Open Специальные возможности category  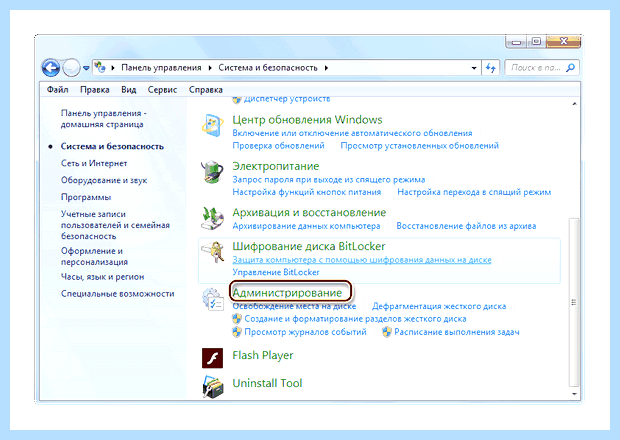117,294
